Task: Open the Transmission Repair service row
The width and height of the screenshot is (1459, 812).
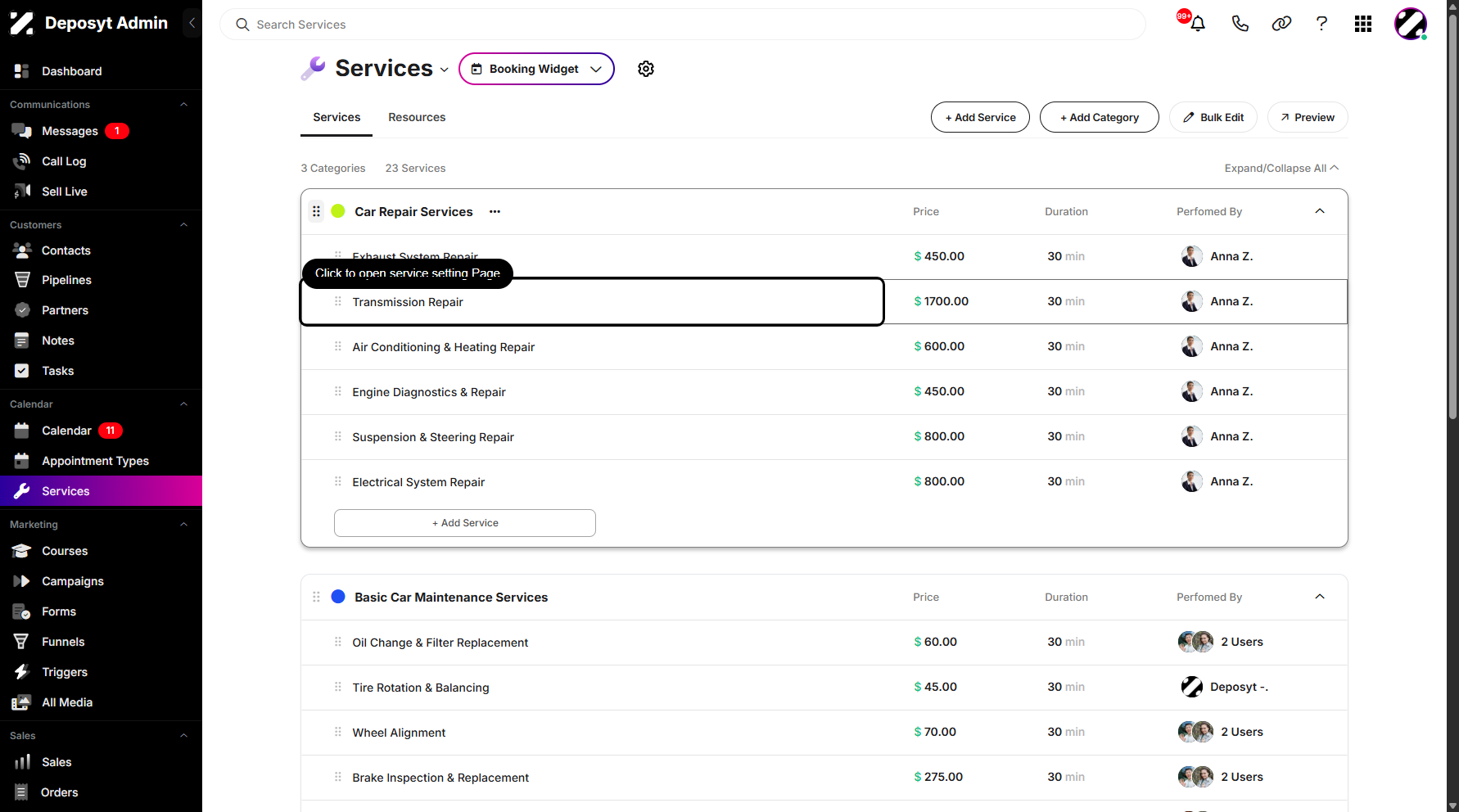Action: (x=592, y=302)
